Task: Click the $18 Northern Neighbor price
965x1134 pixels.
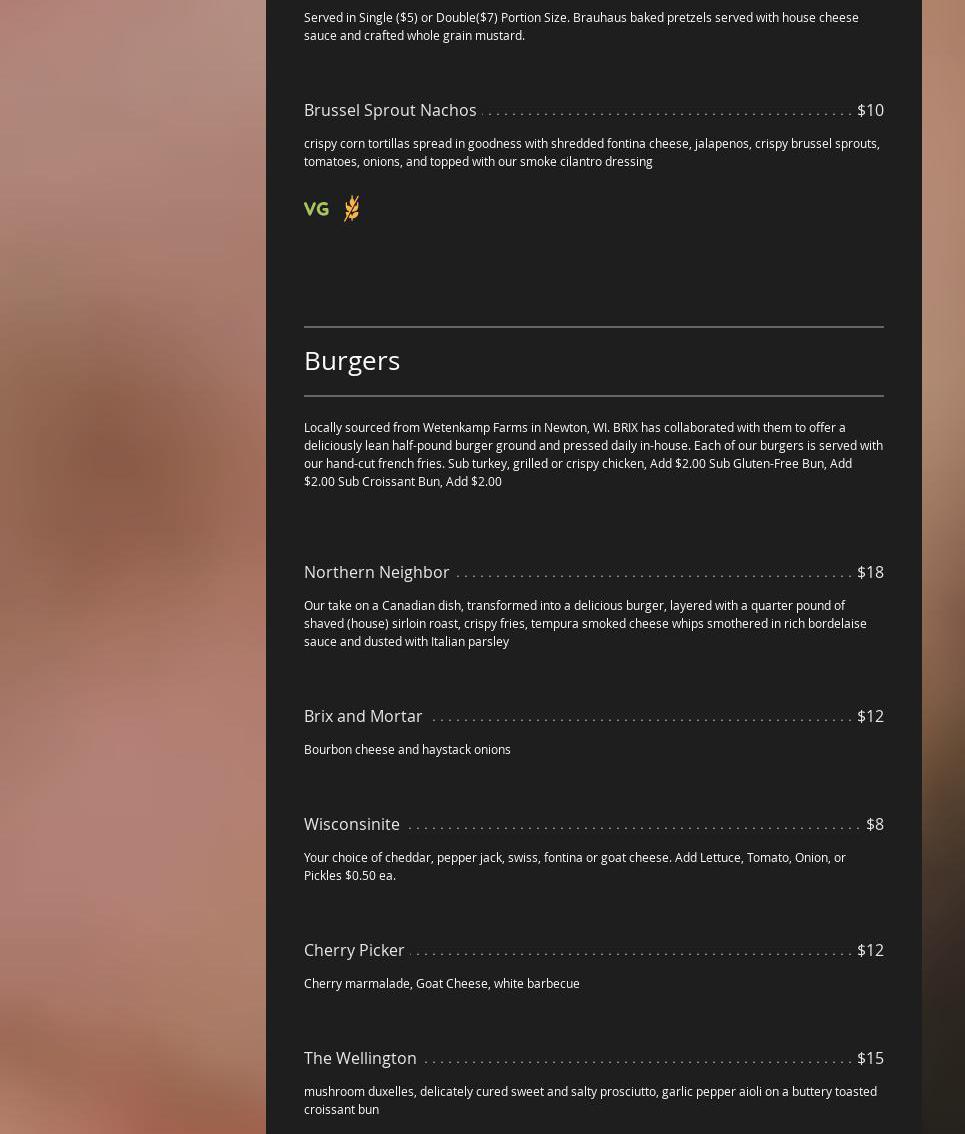Action: (870, 572)
